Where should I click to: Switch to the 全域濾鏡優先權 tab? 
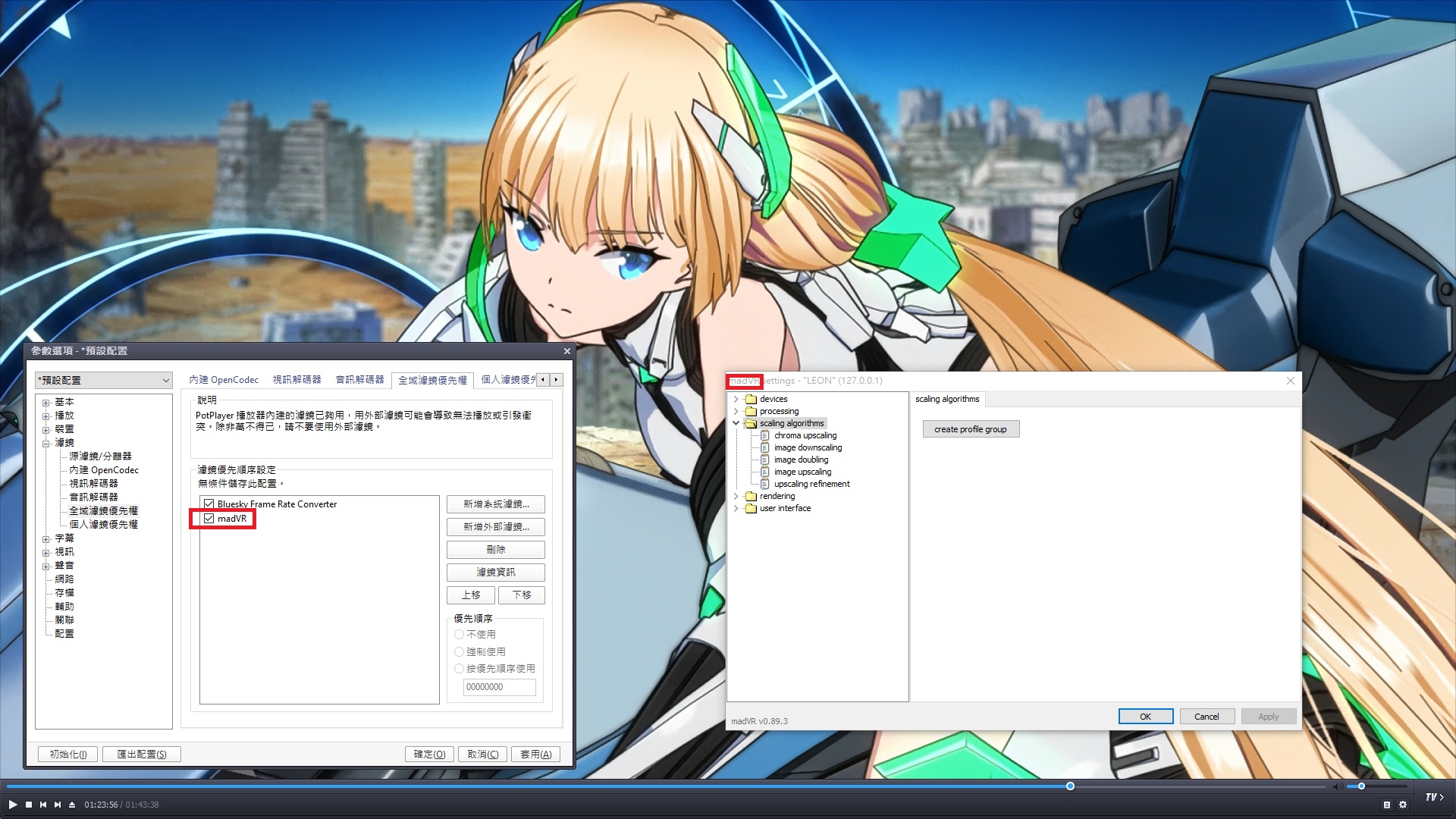[x=432, y=381]
